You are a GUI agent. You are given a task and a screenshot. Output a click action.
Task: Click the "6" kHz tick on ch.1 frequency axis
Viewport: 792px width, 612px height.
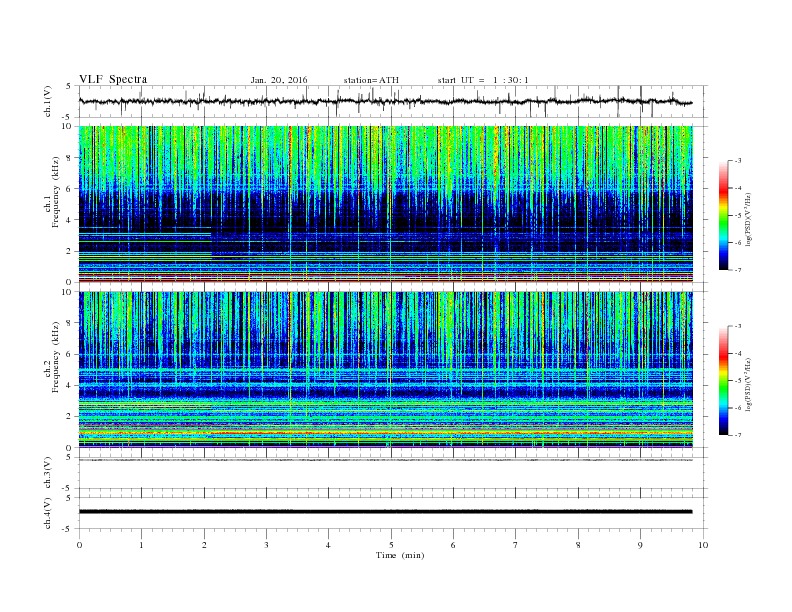[x=70, y=189]
